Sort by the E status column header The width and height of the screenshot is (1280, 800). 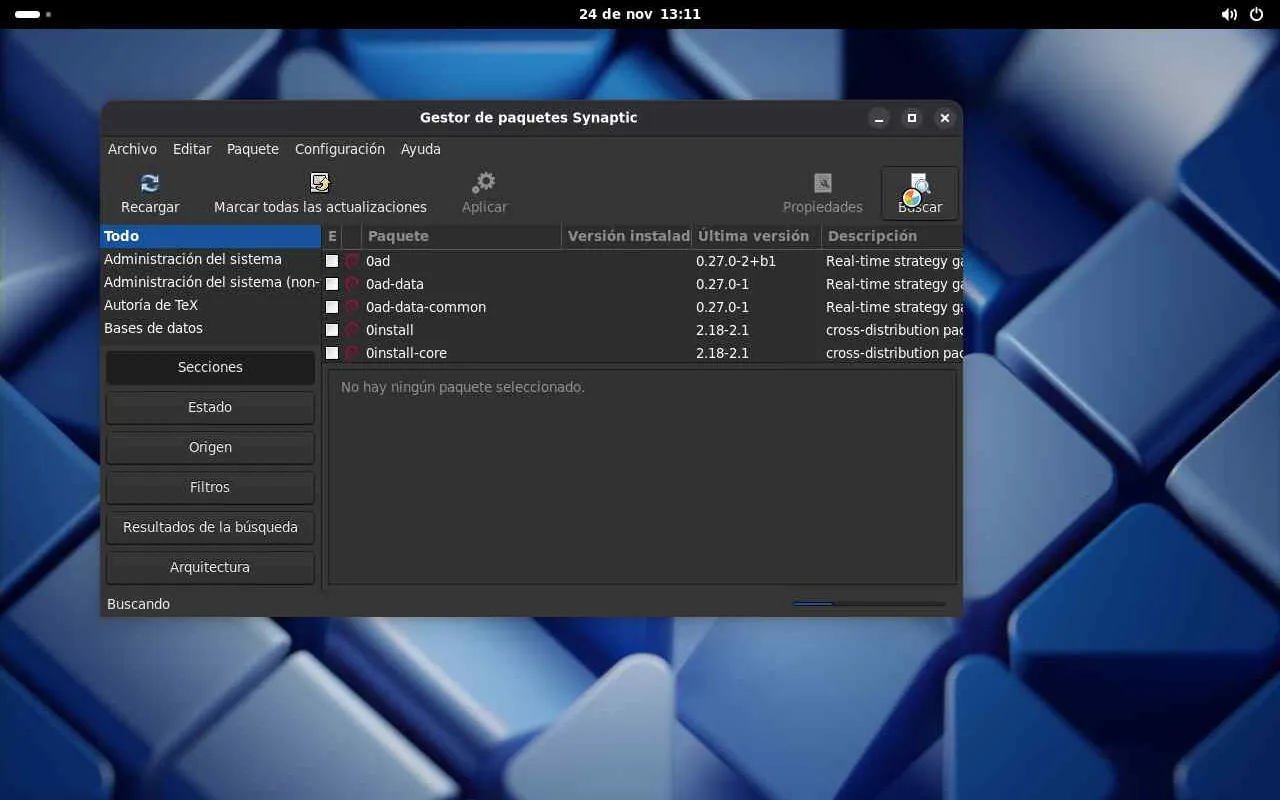(x=332, y=236)
